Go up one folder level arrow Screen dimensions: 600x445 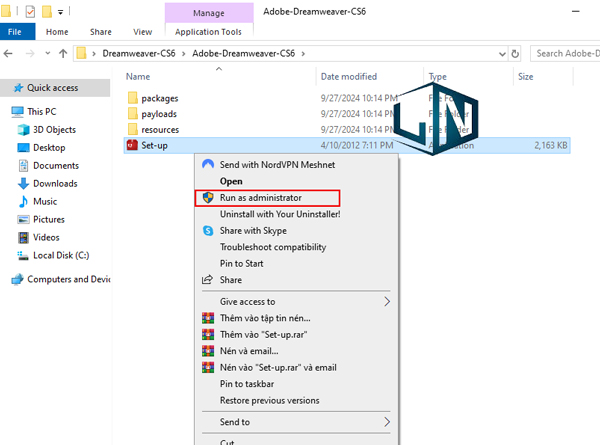[x=63, y=54]
